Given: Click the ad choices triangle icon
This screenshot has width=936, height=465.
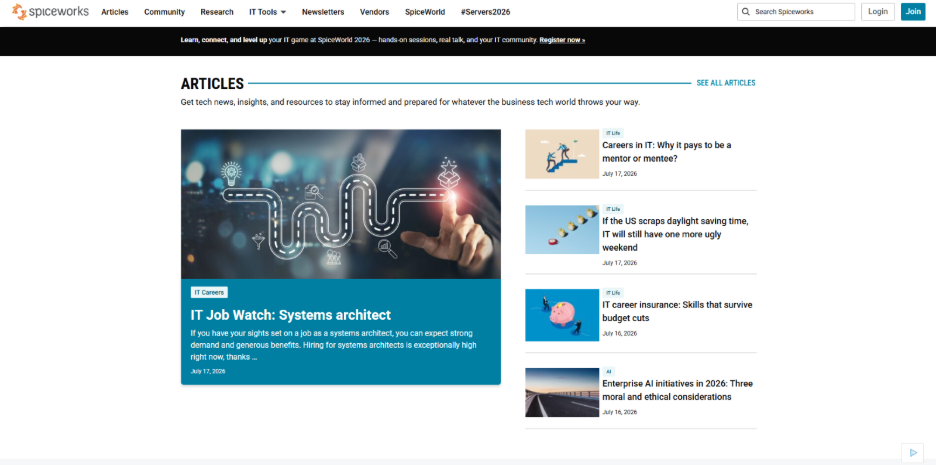Looking at the screenshot, I should click(x=913, y=453).
